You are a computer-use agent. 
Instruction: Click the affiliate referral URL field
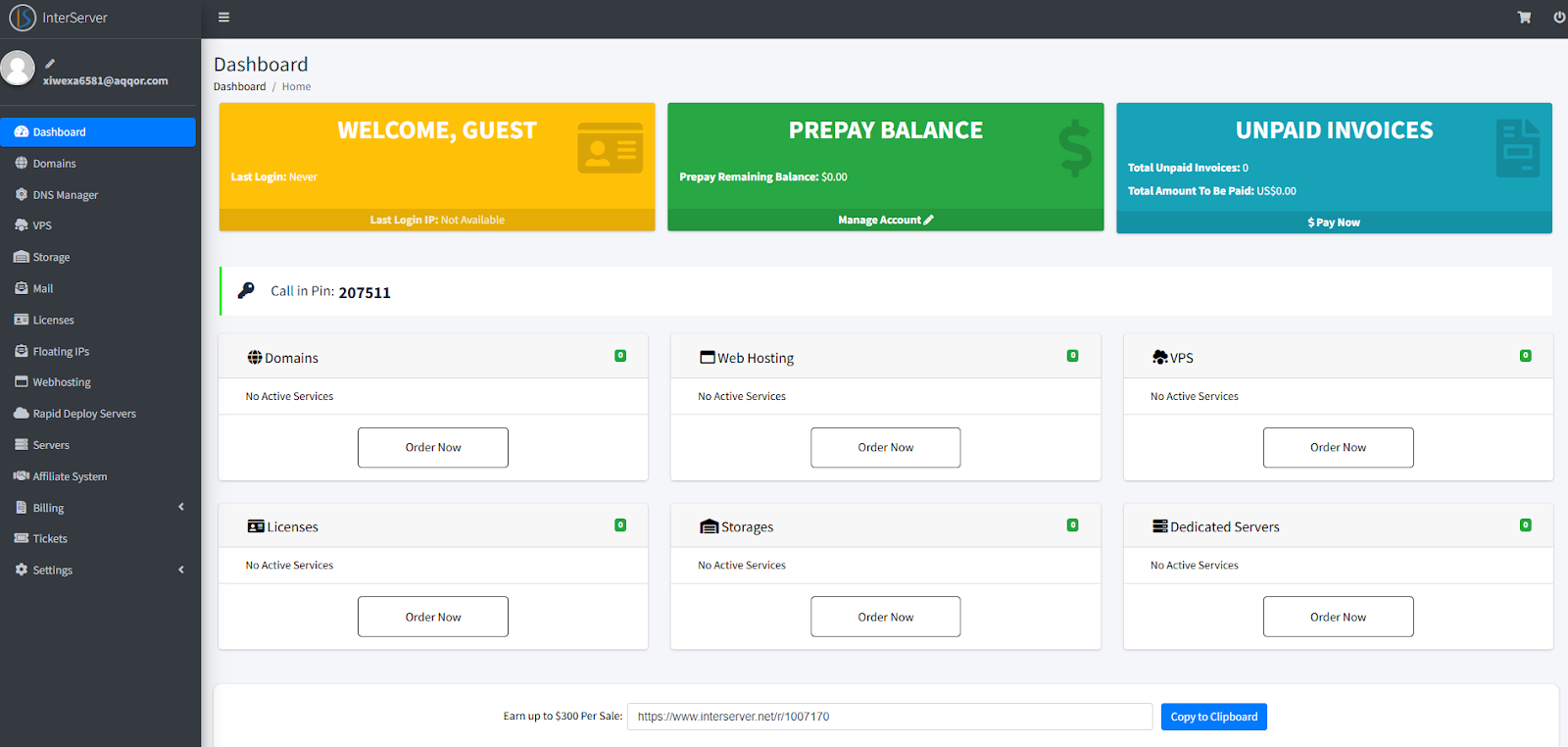tap(890, 717)
